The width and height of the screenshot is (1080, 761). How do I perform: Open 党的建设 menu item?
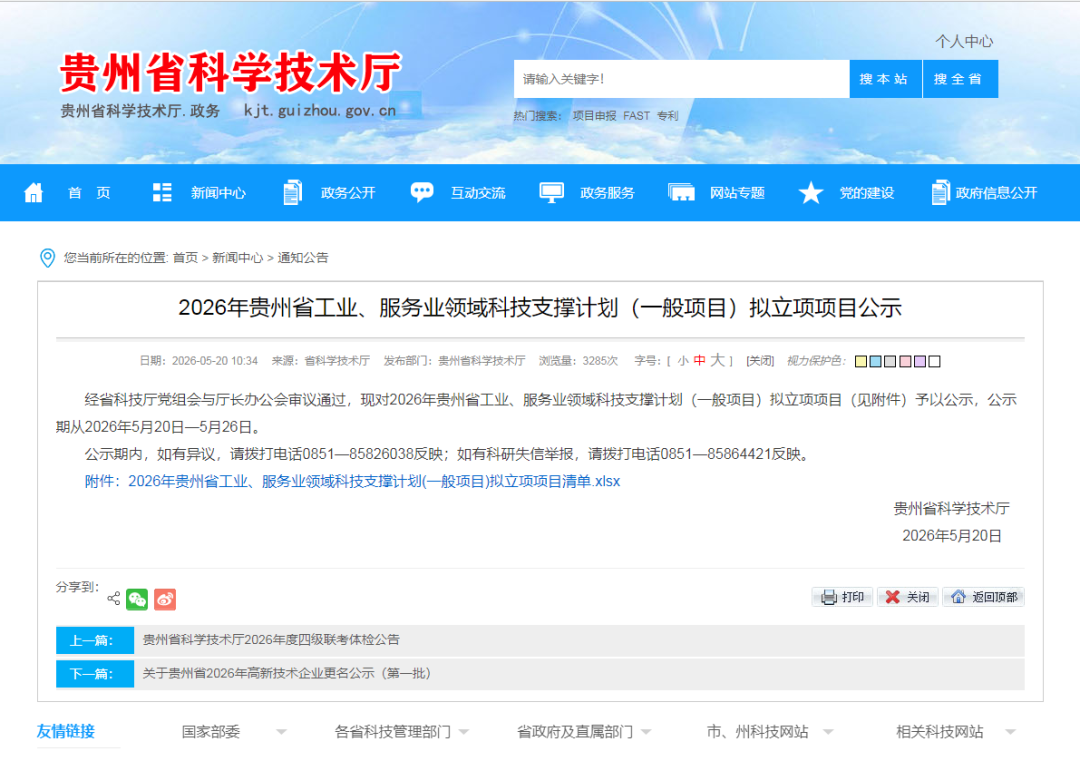866,193
